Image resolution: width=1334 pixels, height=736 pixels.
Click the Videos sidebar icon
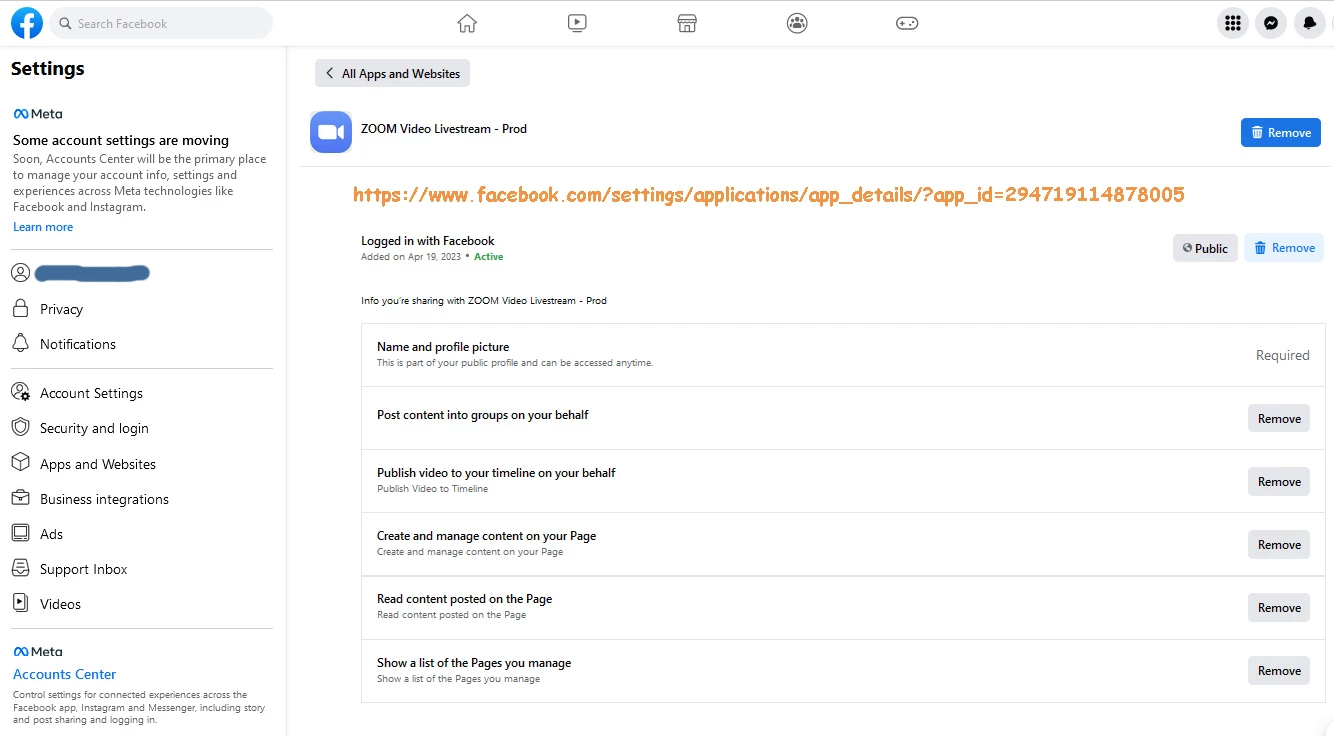20,603
